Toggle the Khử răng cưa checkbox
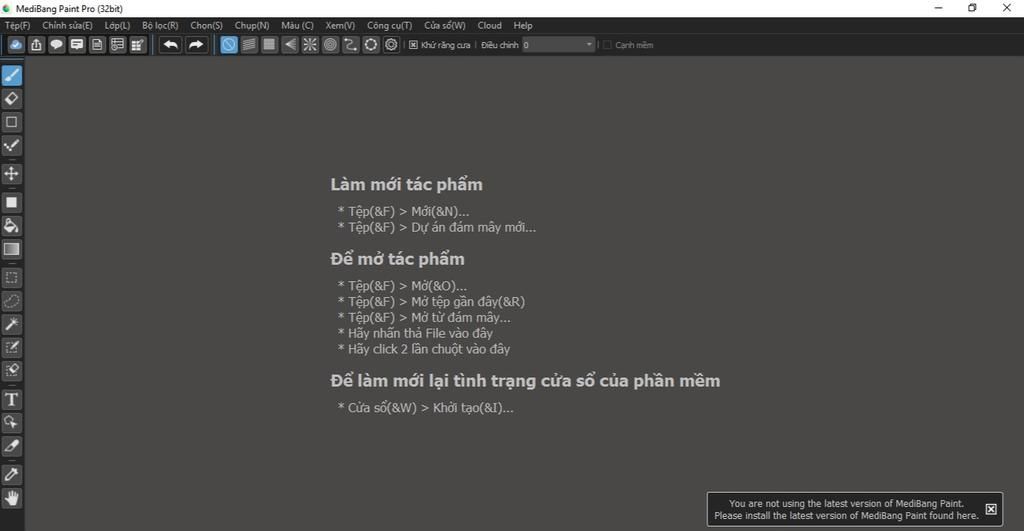Viewport: 1024px width, 531px height. click(413, 45)
